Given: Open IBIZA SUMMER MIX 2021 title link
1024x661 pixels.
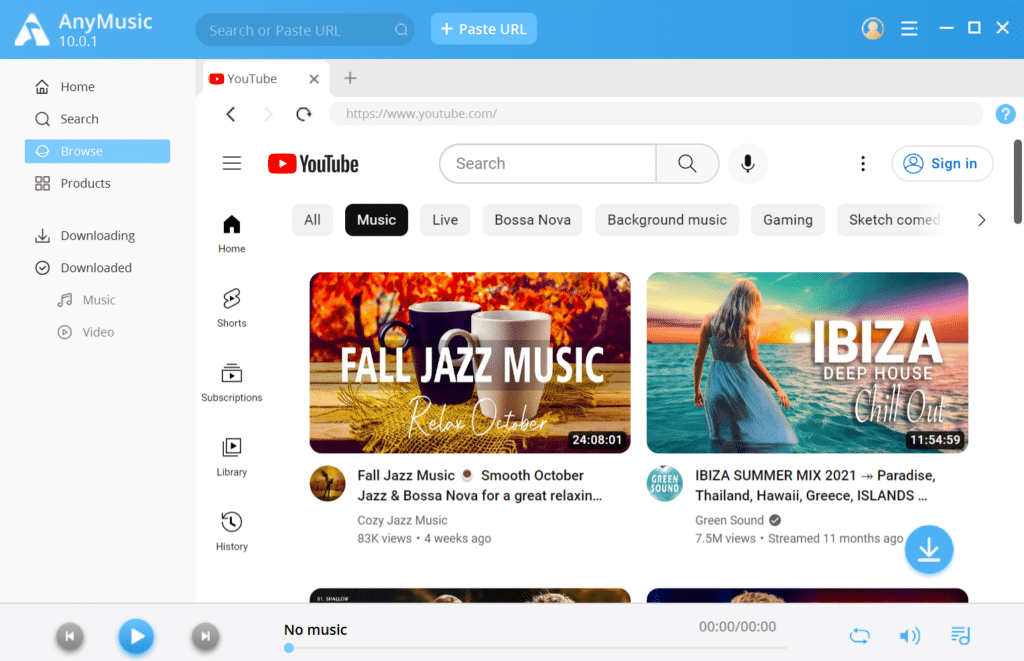Looking at the screenshot, I should [x=815, y=485].
